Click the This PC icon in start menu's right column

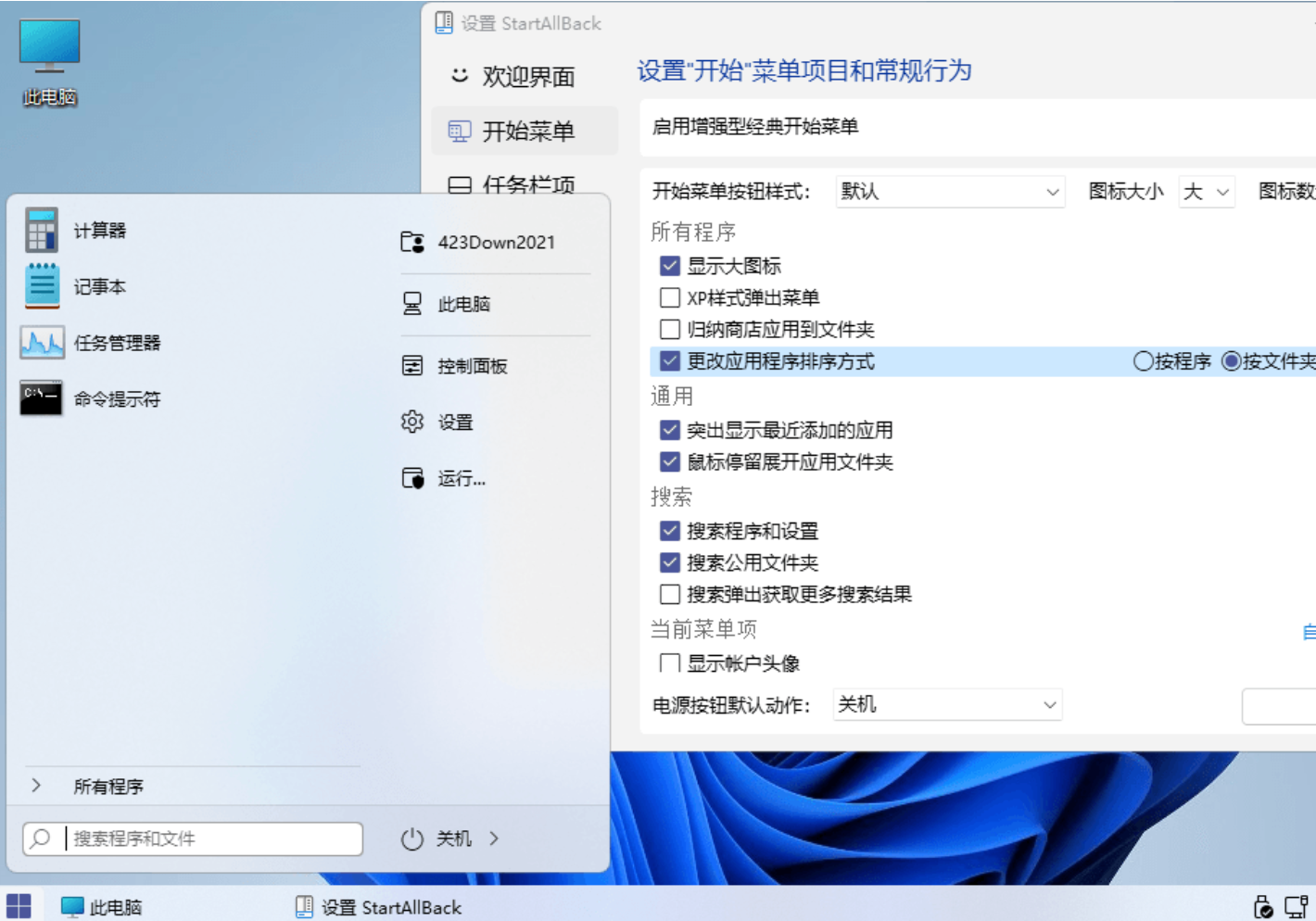(x=412, y=304)
